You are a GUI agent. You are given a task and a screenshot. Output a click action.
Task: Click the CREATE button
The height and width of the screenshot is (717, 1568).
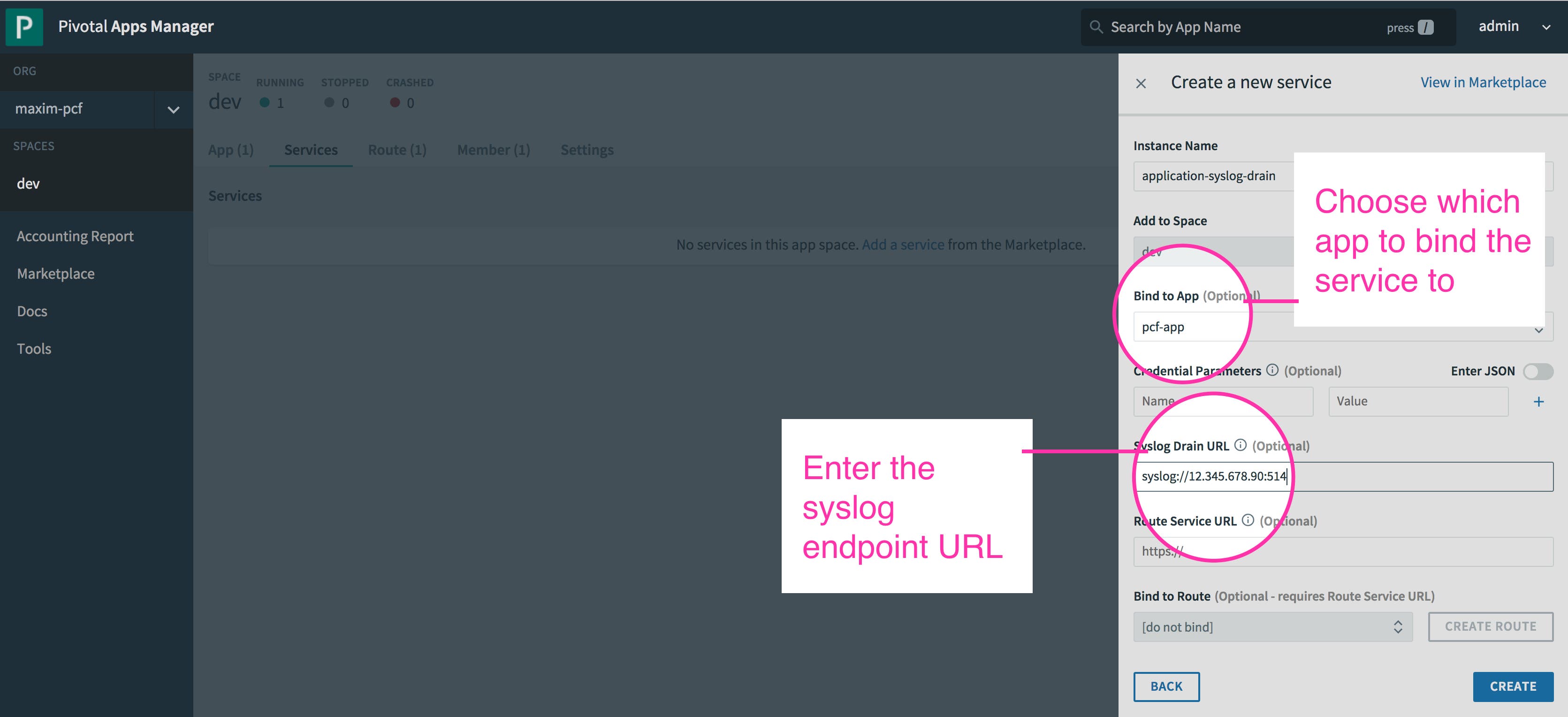pos(1513,686)
